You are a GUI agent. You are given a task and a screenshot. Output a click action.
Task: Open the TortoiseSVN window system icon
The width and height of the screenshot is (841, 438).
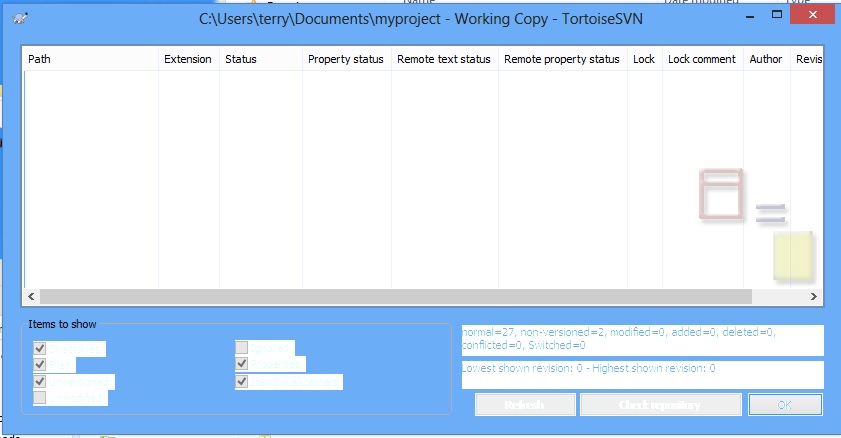click(21, 19)
